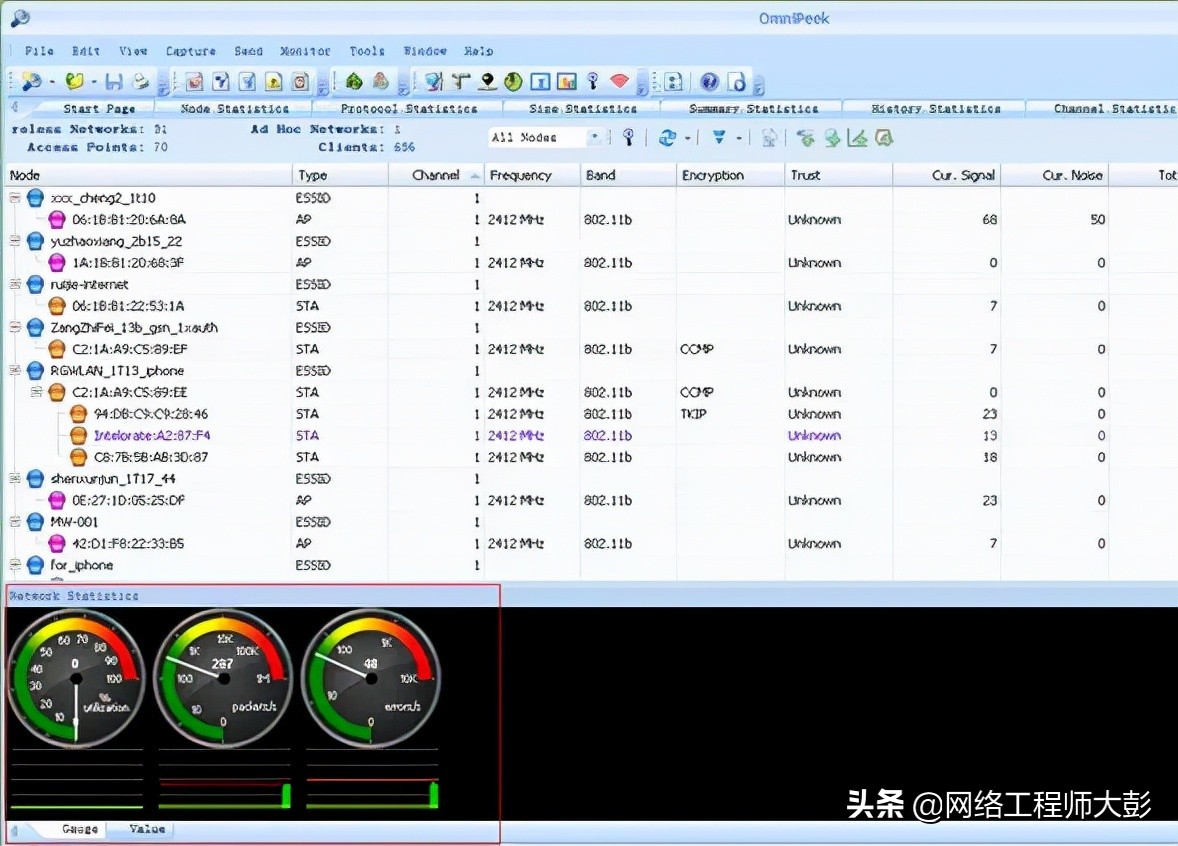This screenshot has width=1178, height=846.
Task: Switch to the Value tab below gauges
Action: [x=147, y=829]
